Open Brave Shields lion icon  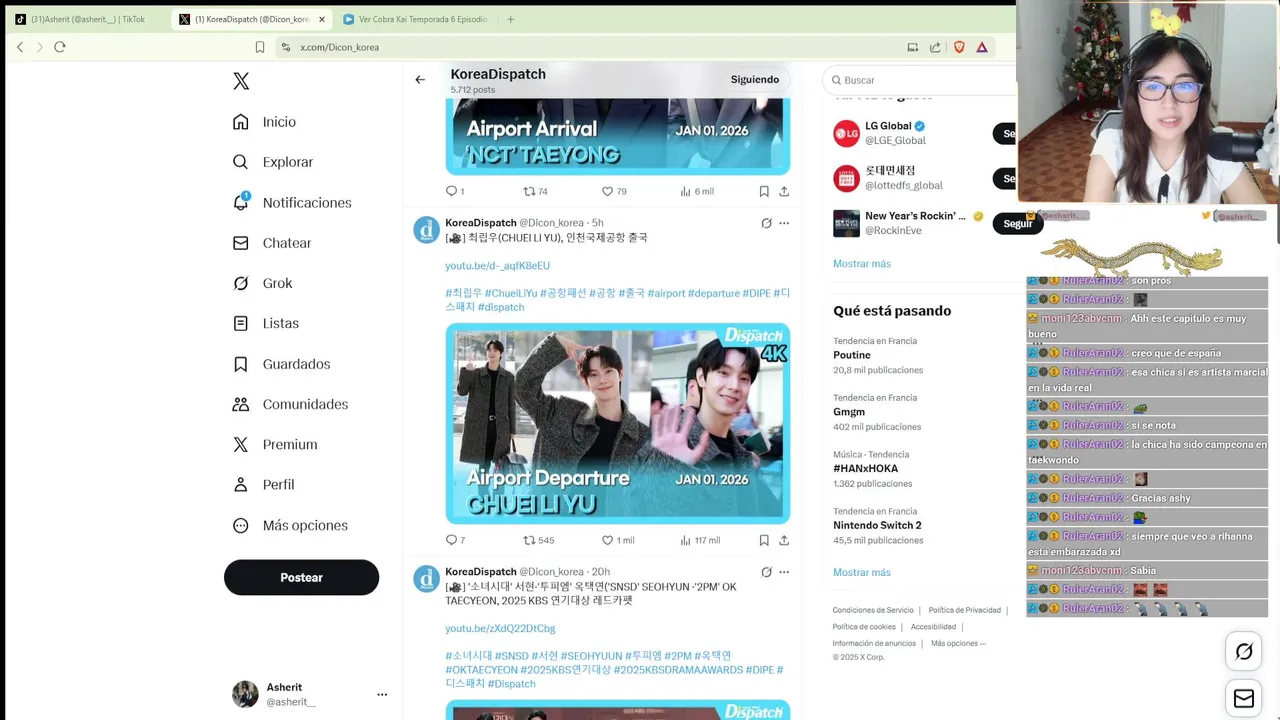click(x=959, y=47)
